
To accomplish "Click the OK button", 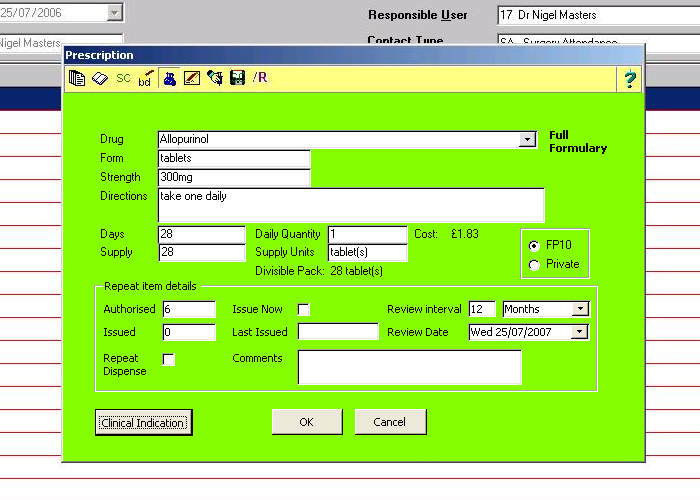I will (307, 422).
